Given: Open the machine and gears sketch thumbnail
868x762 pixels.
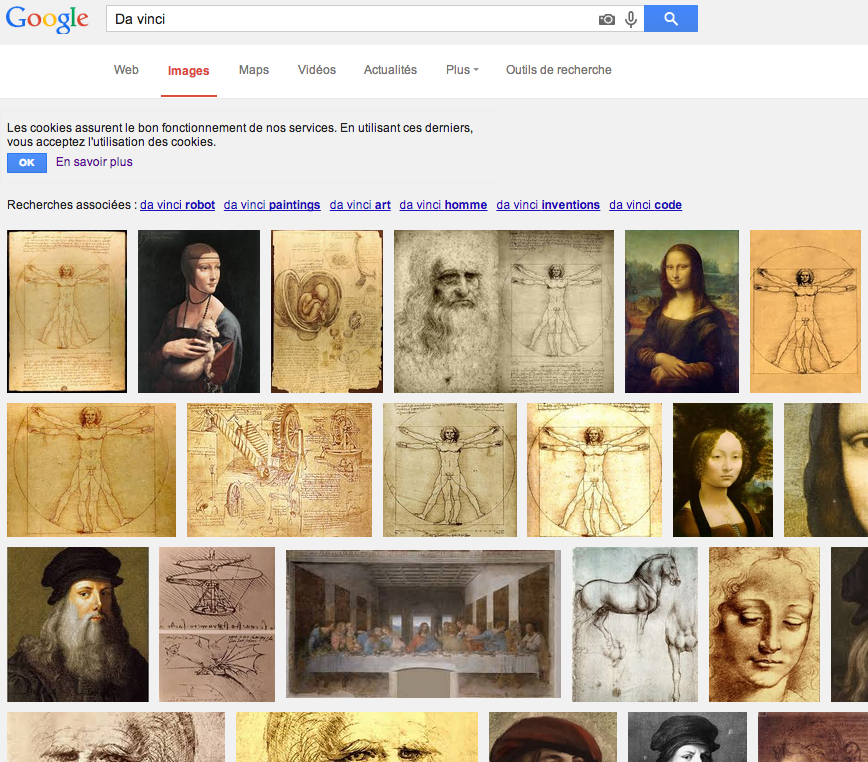Looking at the screenshot, I should tap(280, 470).
